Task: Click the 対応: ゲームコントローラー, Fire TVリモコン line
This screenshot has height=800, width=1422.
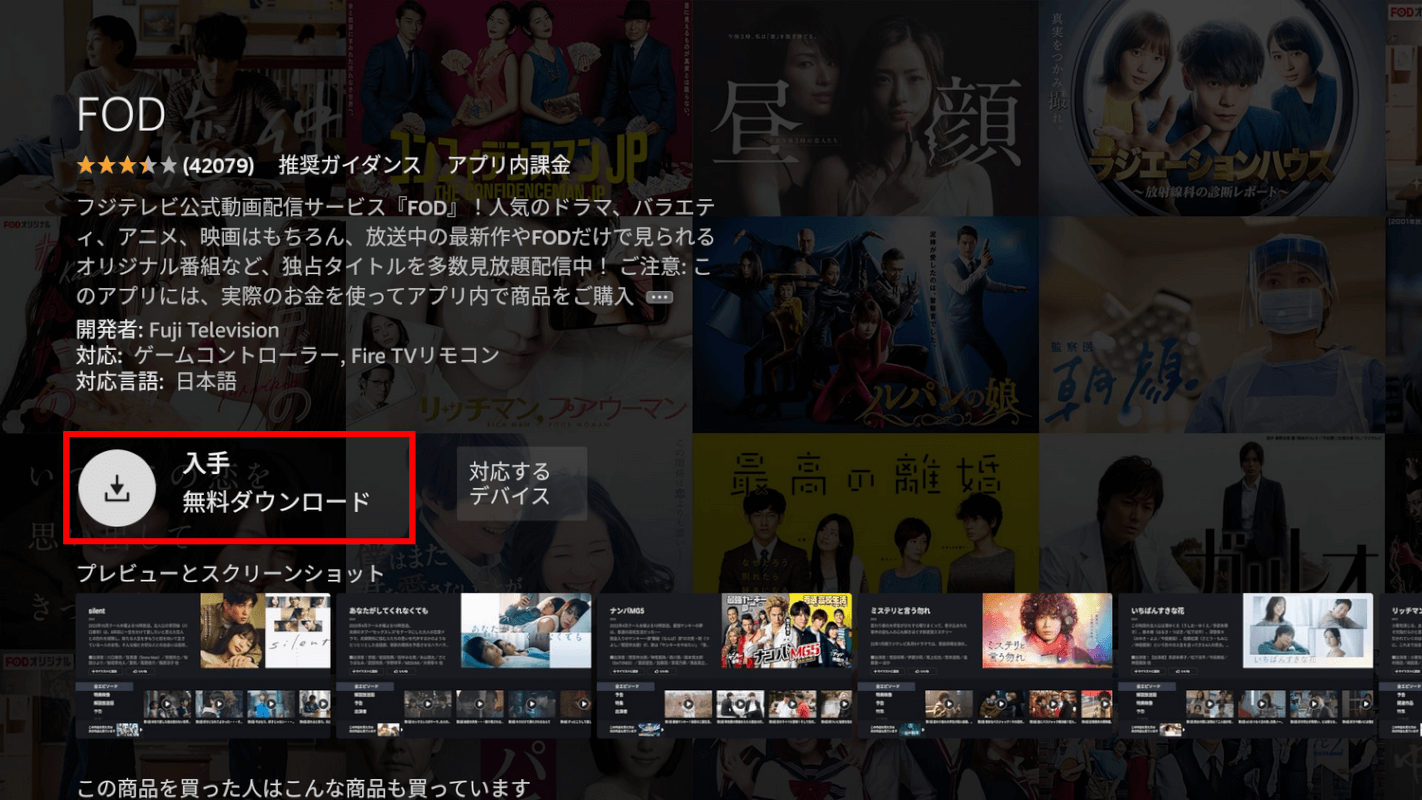Action: pos(288,355)
